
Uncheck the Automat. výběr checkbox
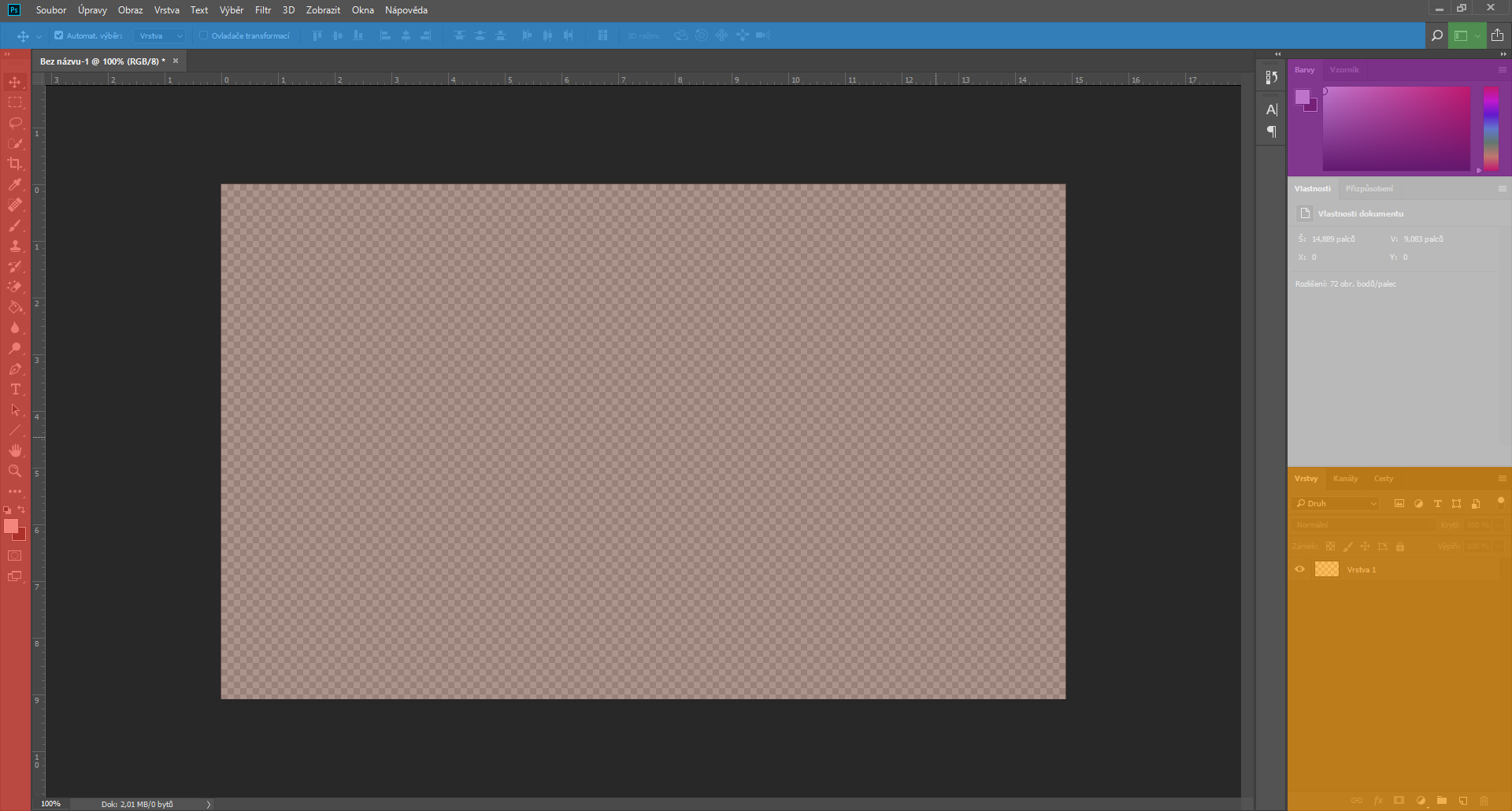pyautogui.click(x=58, y=35)
